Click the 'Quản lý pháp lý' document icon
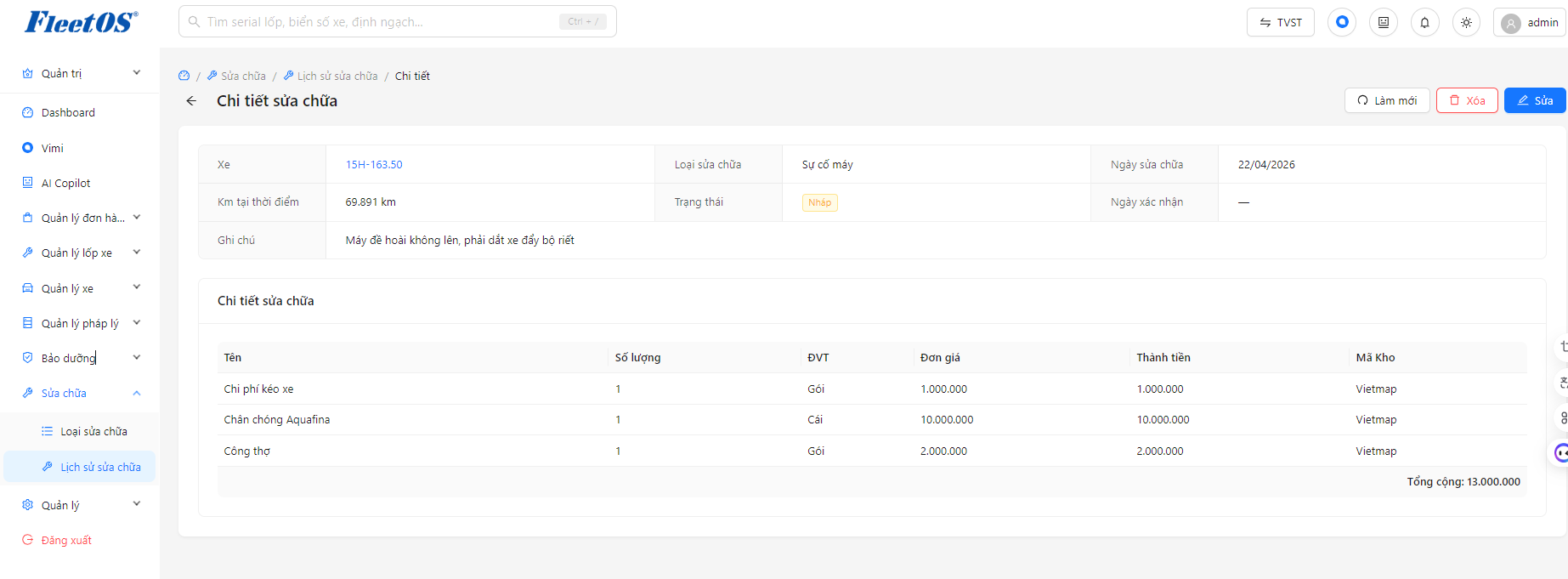Screen dimensions: 1568x579 (27, 323)
